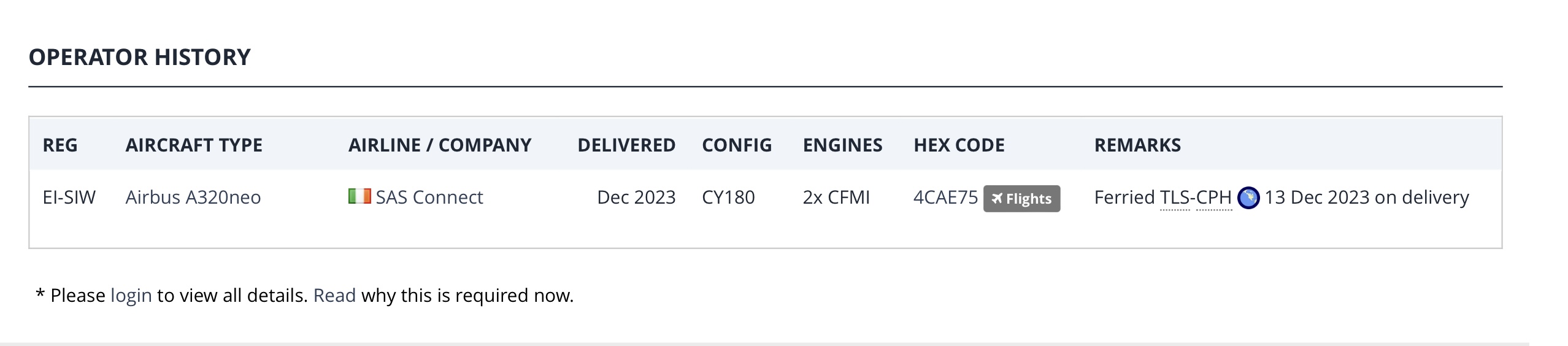The height and width of the screenshot is (346, 1568).
Task: Click the AIRLINE / COMPANY column header
Action: [x=440, y=145]
